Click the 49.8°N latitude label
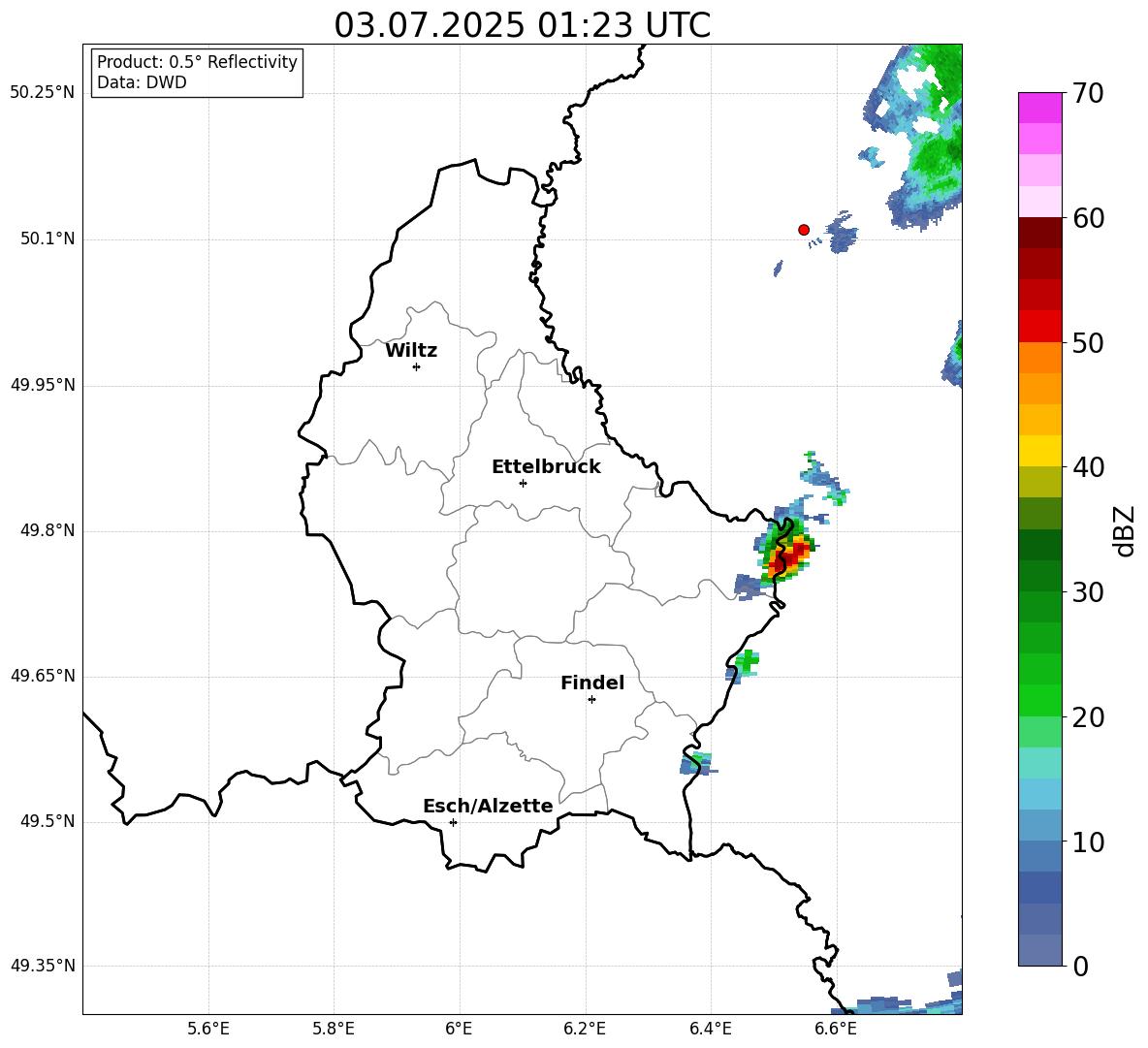This screenshot has height=1048, width=1148. click(48, 530)
